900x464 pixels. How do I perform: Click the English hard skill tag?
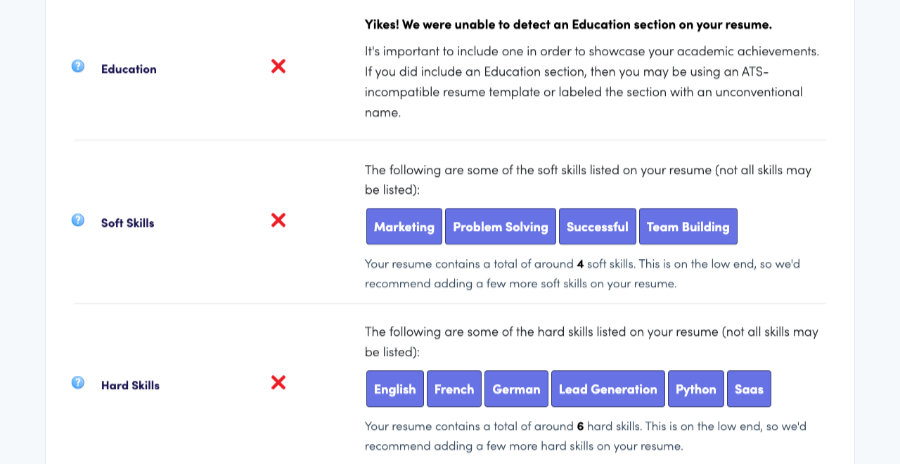tap(395, 389)
